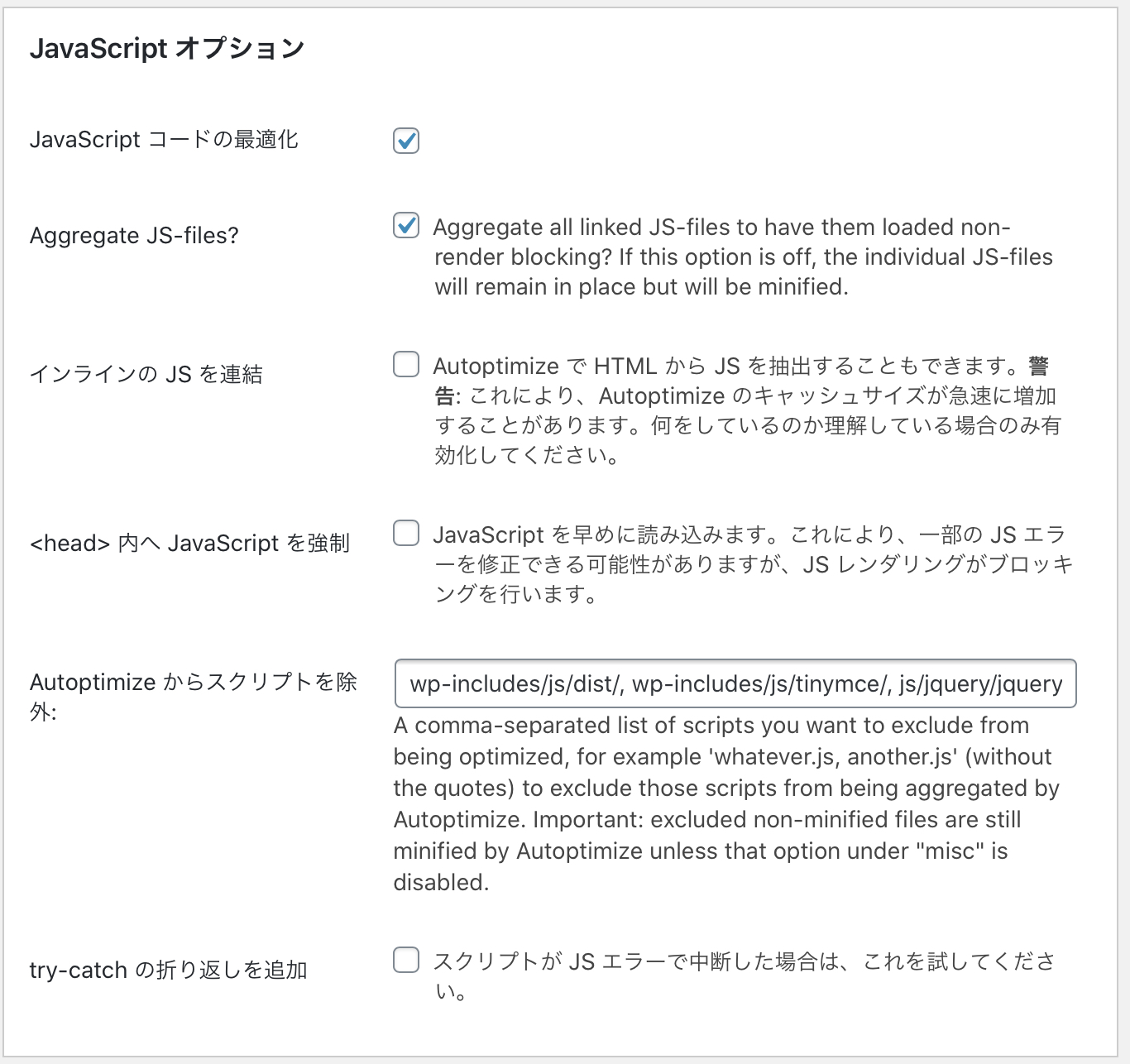
Task: Click the Aggregate JS-files? row label
Action: point(134,236)
